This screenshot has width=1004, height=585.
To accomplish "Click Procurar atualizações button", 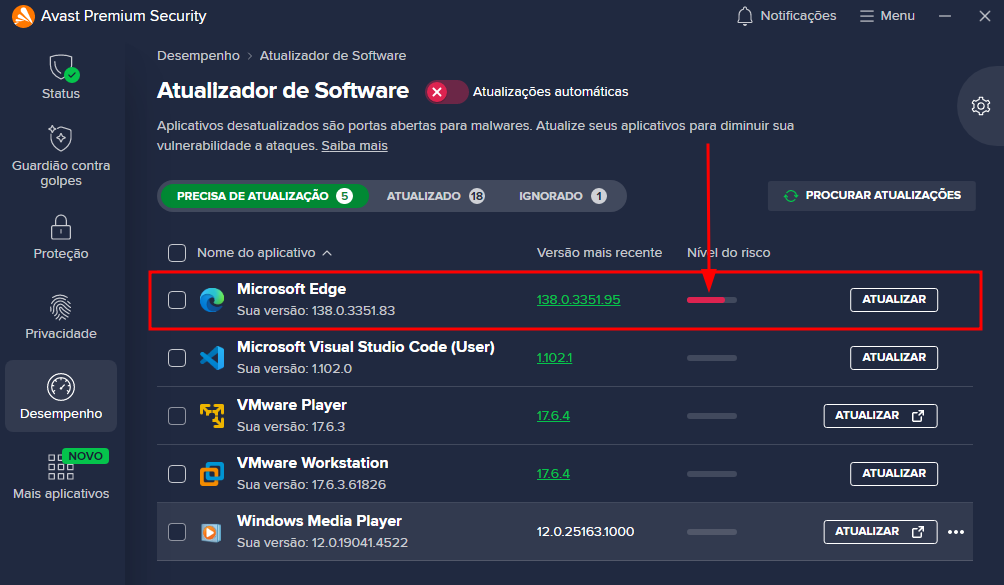I will (870, 196).
